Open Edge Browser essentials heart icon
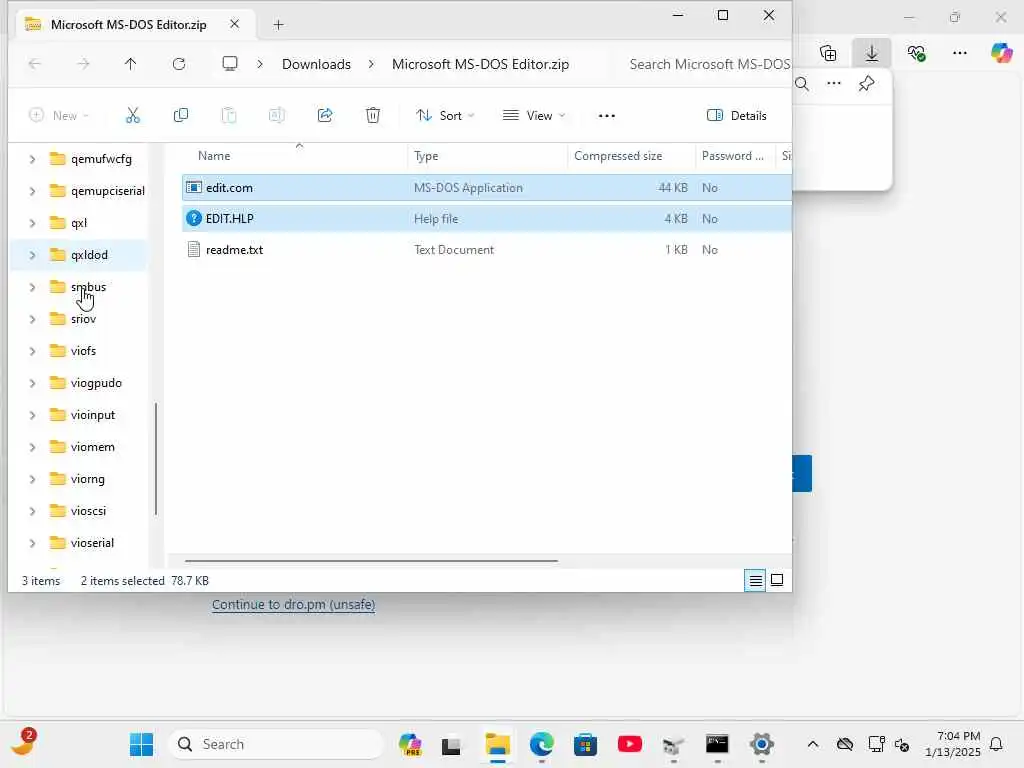Screen dimensions: 1024x768 (916, 53)
